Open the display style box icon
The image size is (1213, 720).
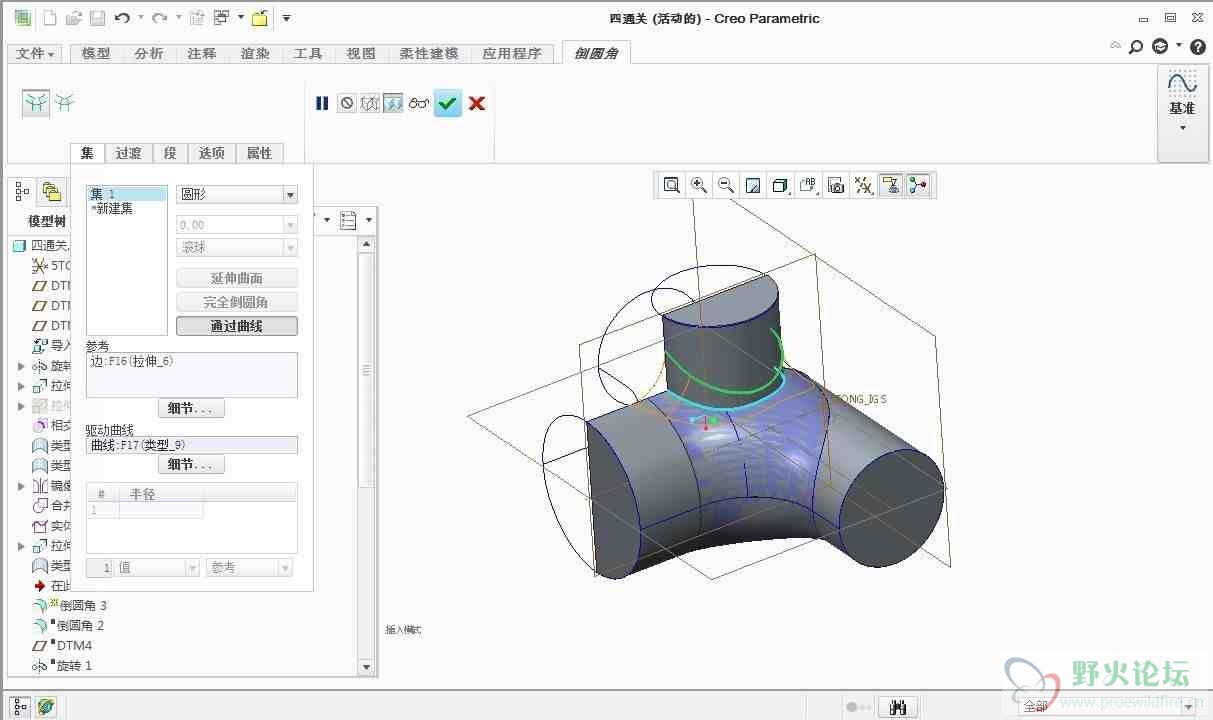point(781,185)
